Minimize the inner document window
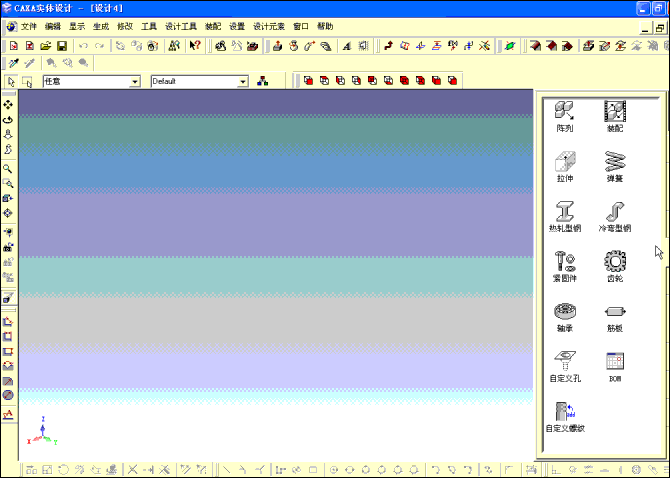The width and height of the screenshot is (670, 478). [645, 28]
